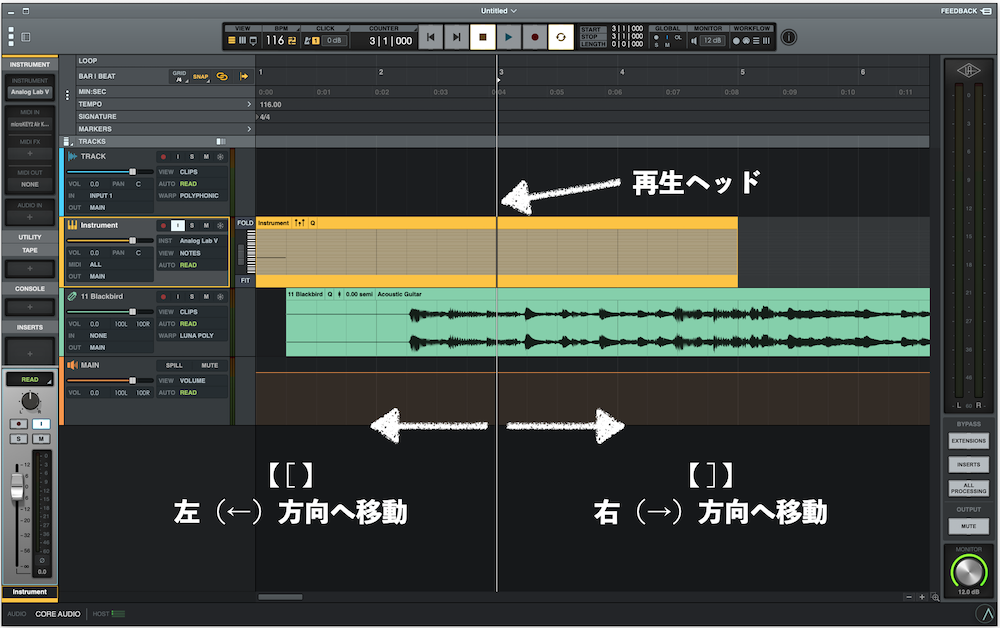
Task: Click the freeze snowflake icon on Instrument track
Action: click(221, 226)
